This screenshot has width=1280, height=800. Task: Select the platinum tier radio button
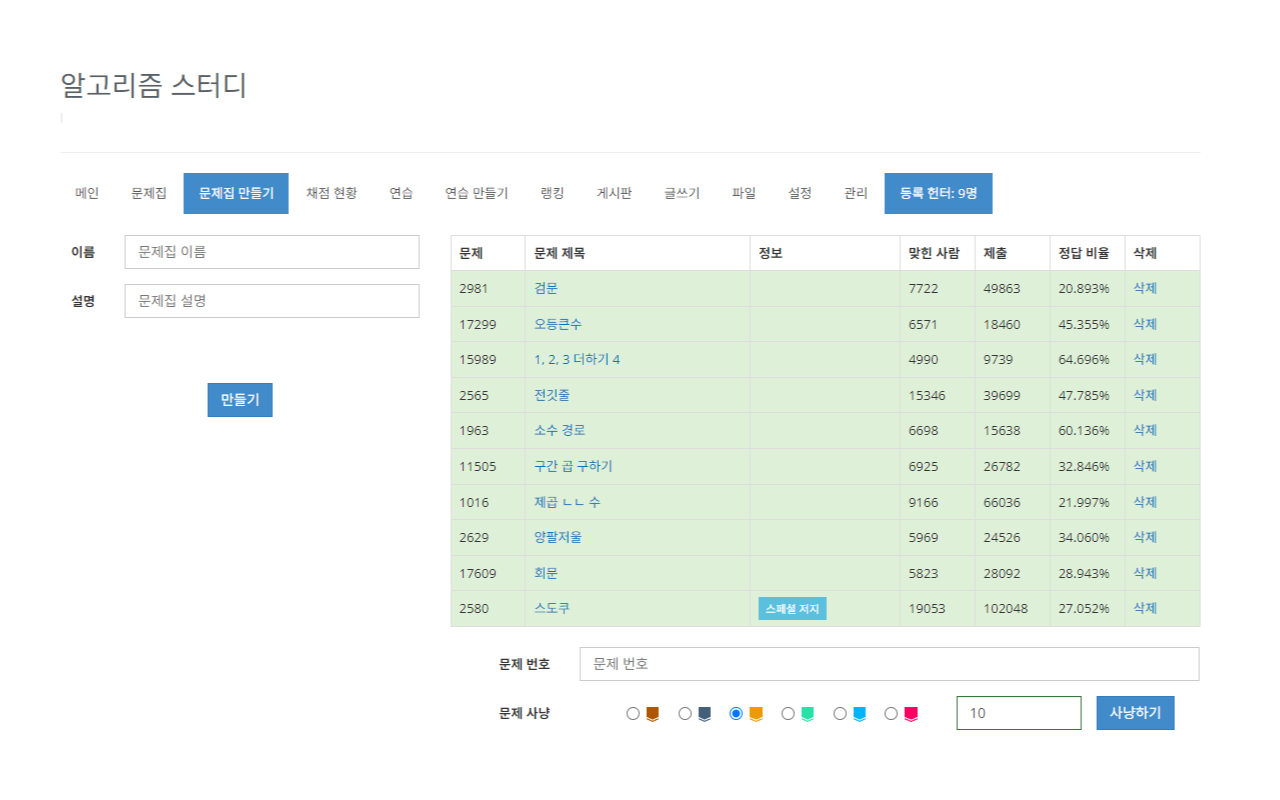tap(788, 714)
